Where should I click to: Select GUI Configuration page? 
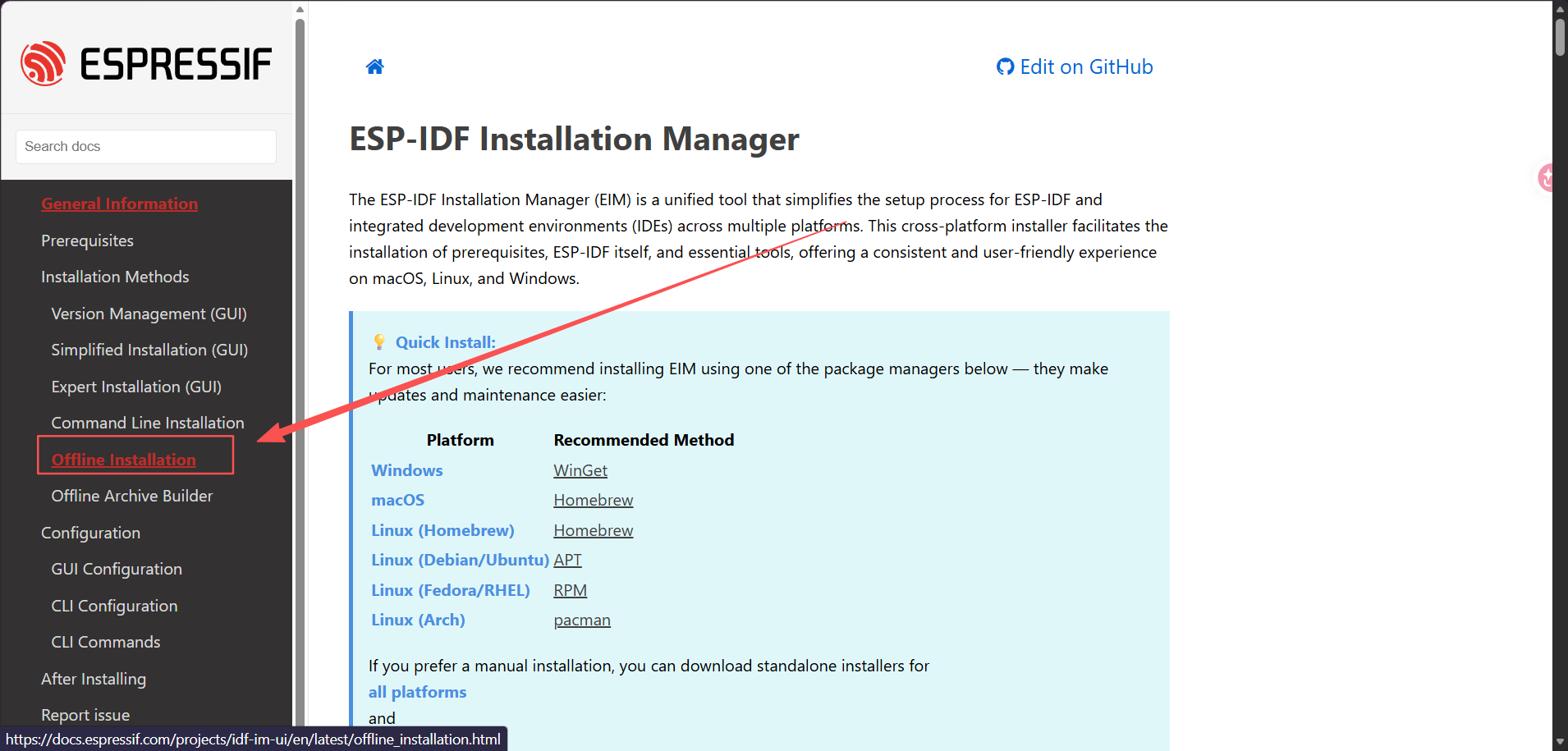click(x=117, y=569)
